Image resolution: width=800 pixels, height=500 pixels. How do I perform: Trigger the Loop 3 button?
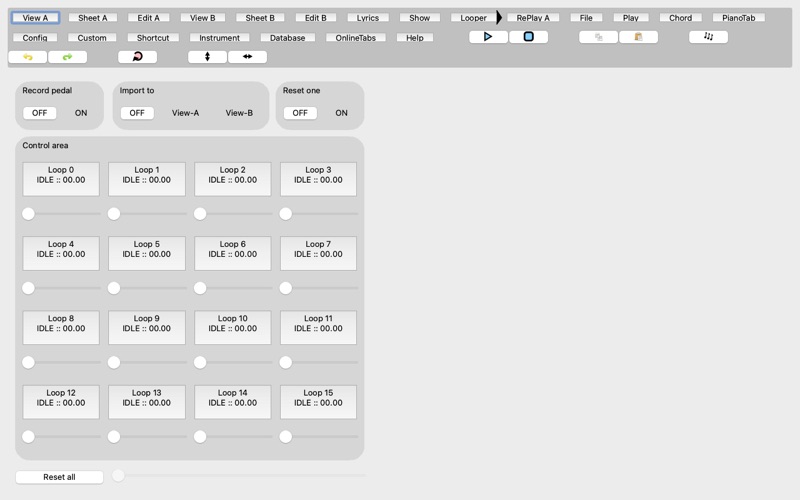pyautogui.click(x=318, y=179)
